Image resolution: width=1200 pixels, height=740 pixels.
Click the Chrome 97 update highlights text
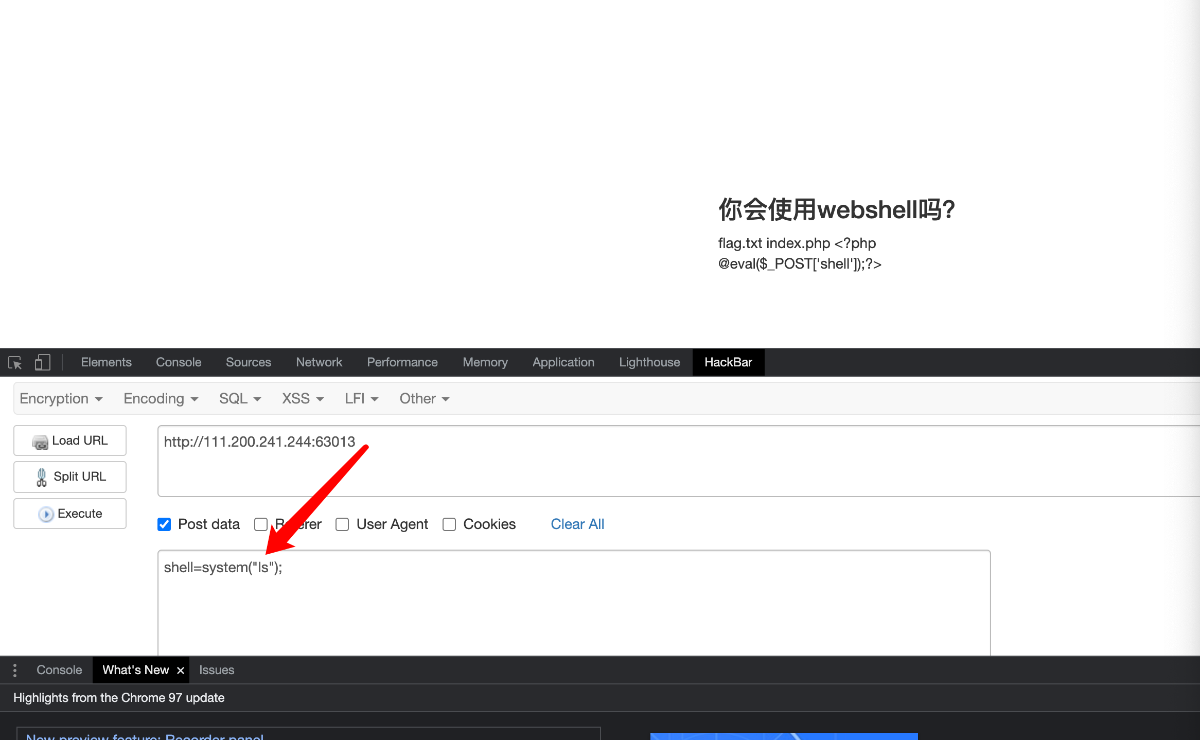119,698
